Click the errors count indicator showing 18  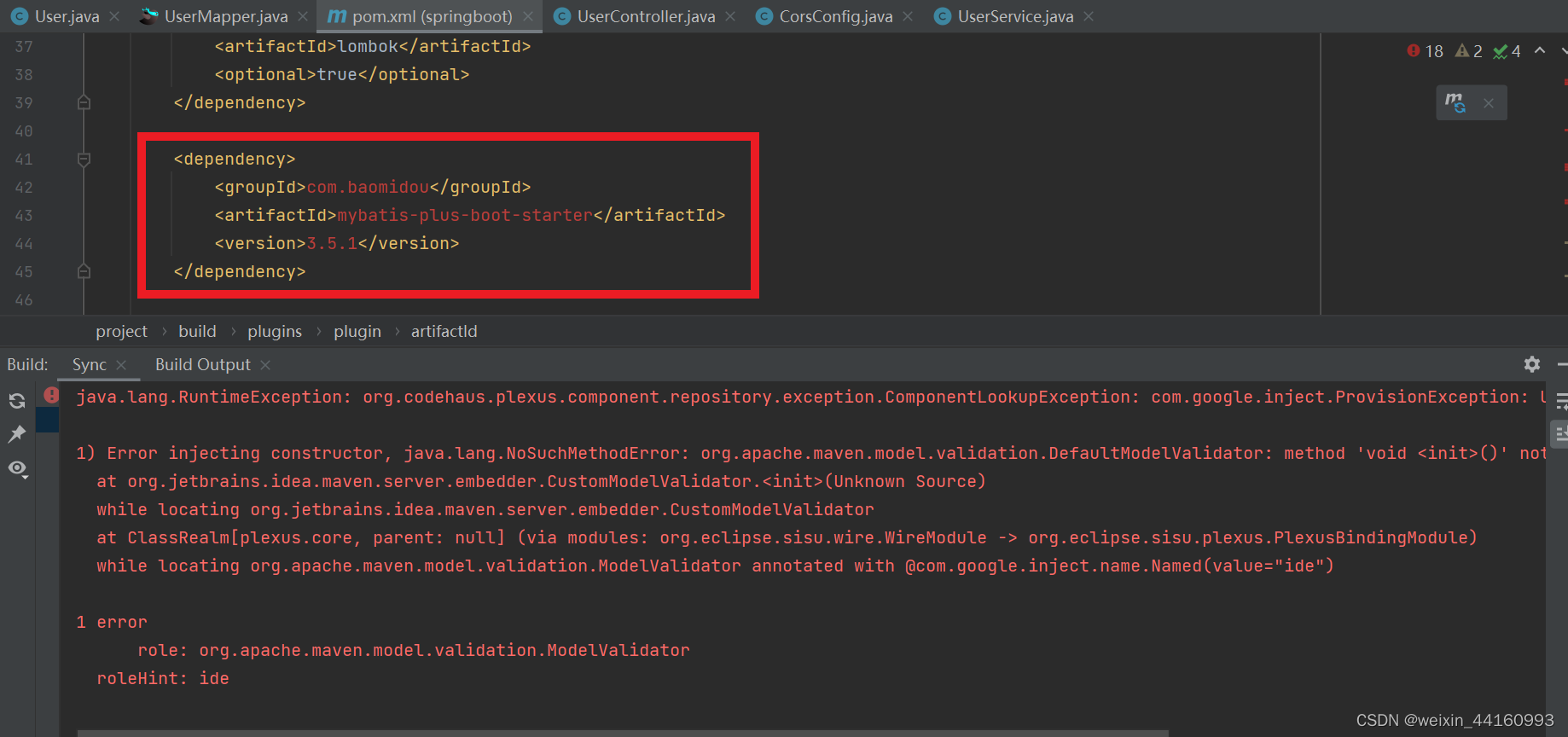1425,51
